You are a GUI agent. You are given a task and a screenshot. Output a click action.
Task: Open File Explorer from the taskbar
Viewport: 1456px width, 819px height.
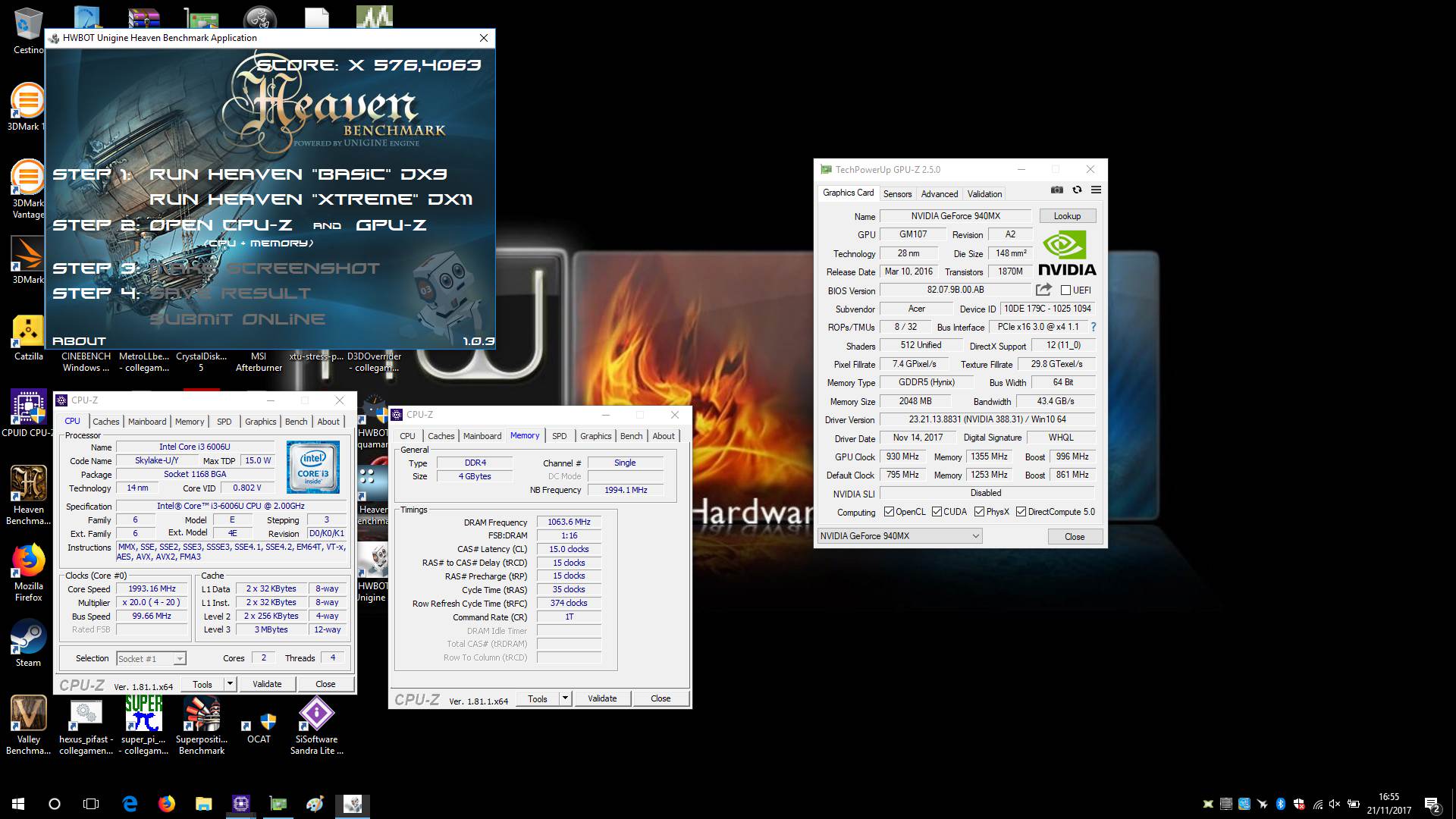coord(203,804)
